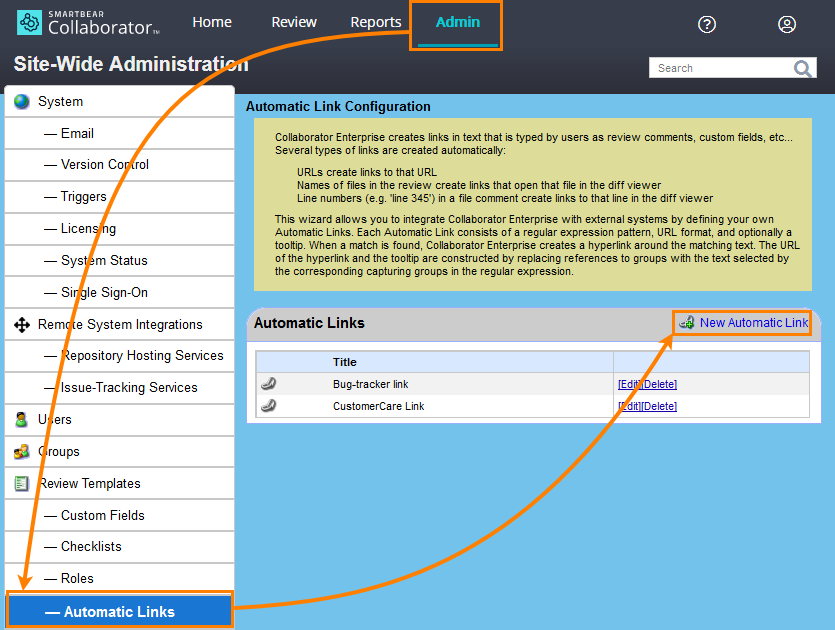Click the CustomerCare Link chain icon
Viewport: 835px width, 630px height.
click(x=268, y=406)
